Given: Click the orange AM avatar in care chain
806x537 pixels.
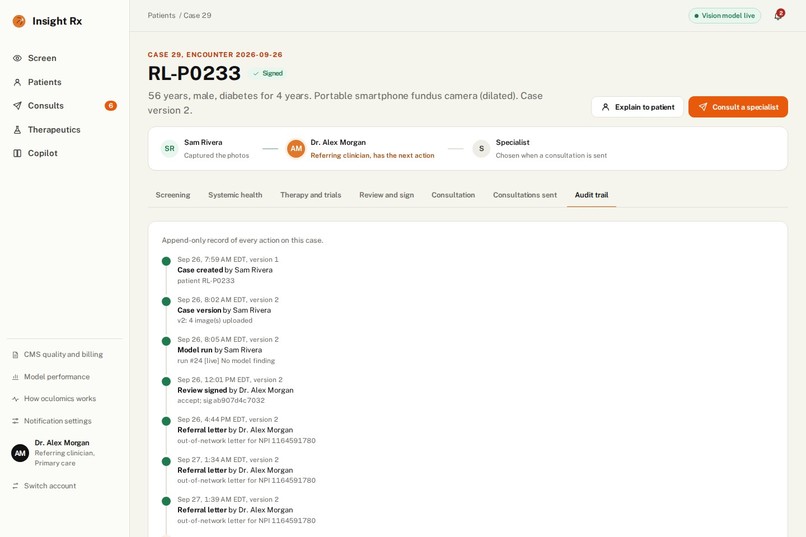Looking at the screenshot, I should coord(296,149).
